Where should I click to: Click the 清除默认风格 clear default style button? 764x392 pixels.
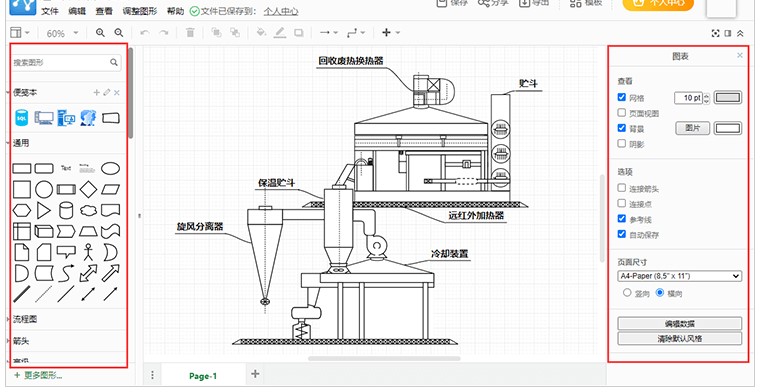click(680, 338)
